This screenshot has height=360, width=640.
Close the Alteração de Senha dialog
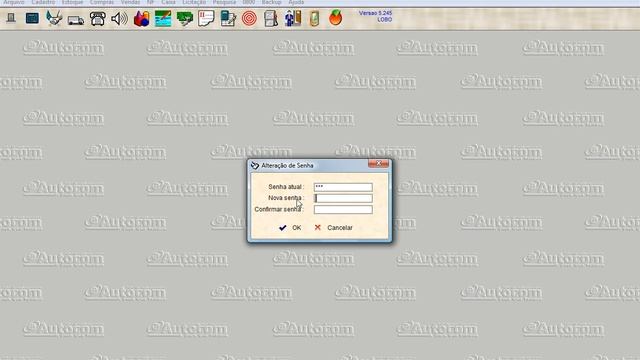[x=378, y=164]
